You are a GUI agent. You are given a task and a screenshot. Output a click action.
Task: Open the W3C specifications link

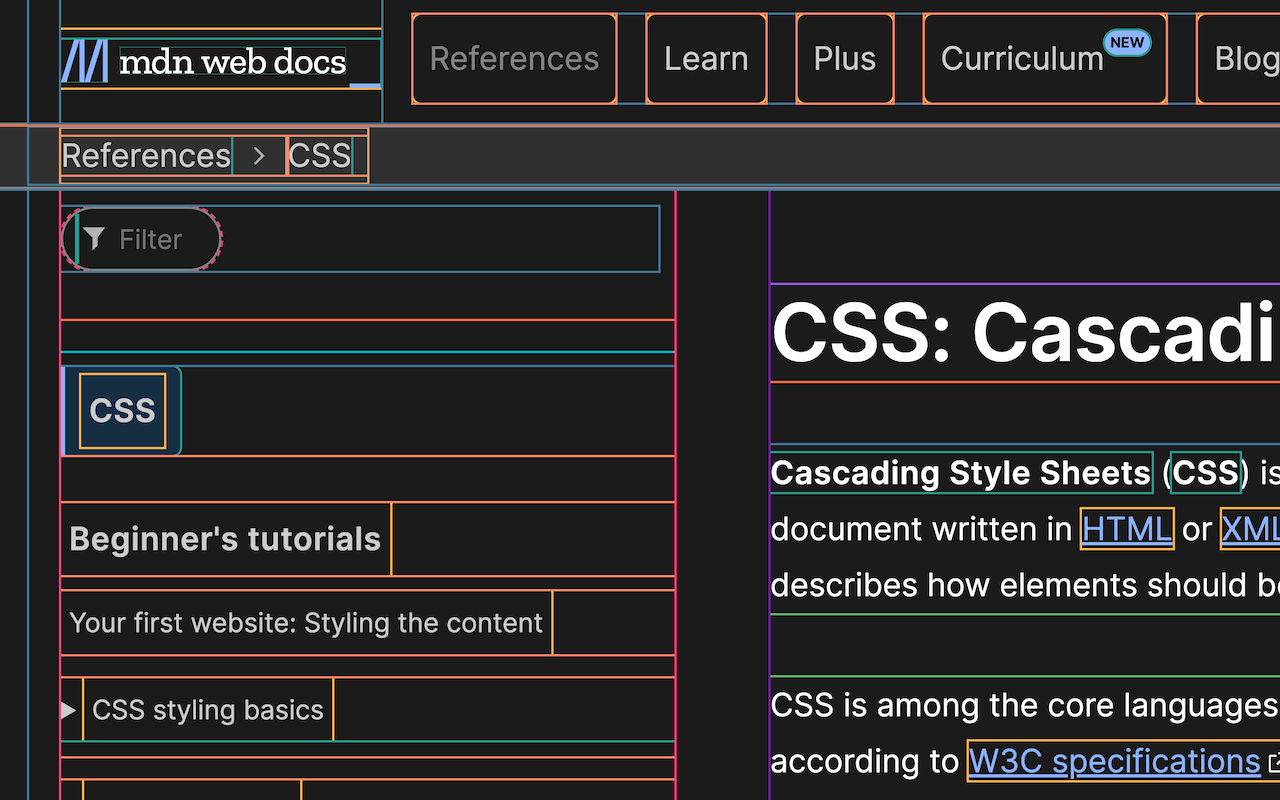(x=1113, y=760)
